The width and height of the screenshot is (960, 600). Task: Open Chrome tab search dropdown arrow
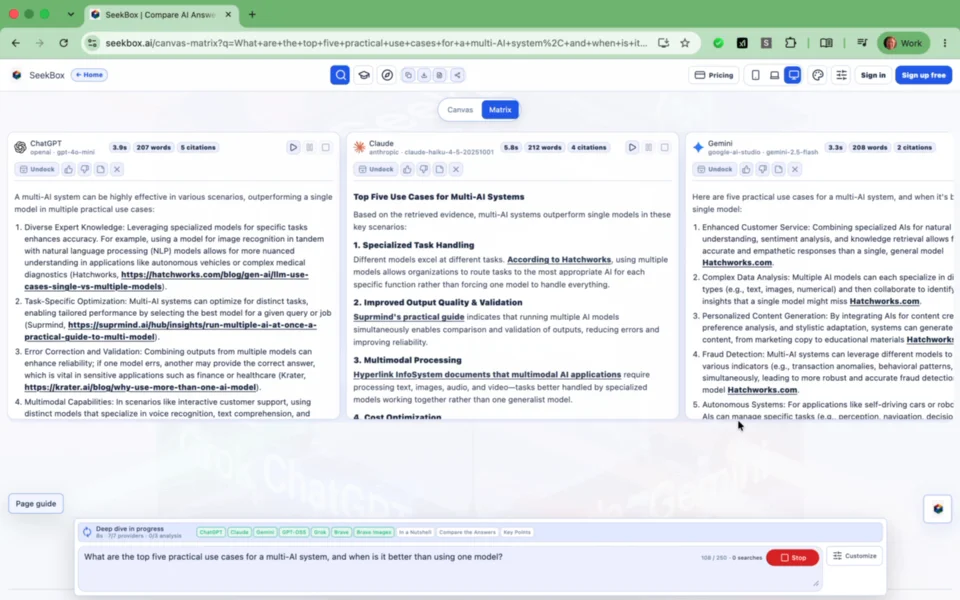pyautogui.click(x=71, y=14)
